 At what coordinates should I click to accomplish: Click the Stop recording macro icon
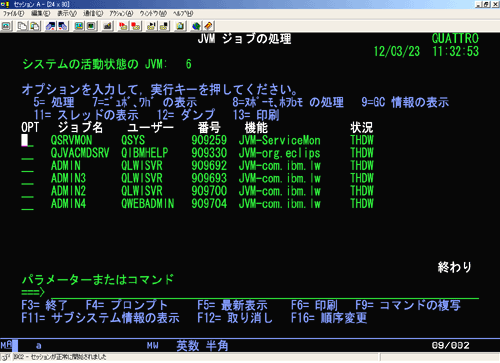[135, 26]
